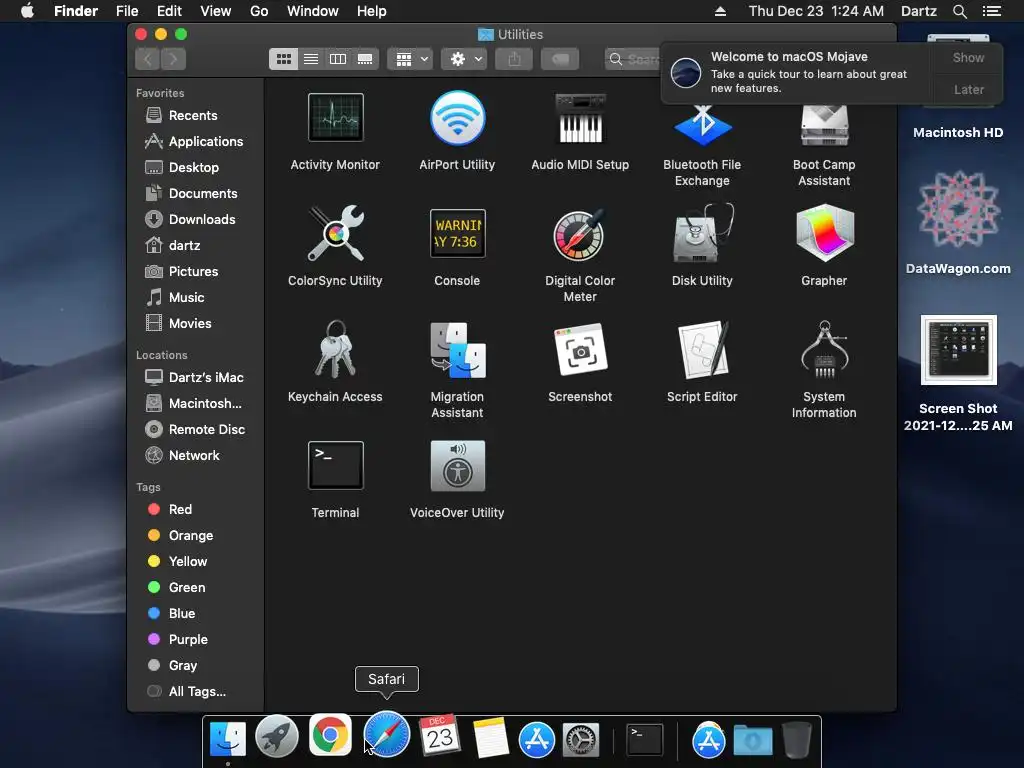Viewport: 1024px width, 768px height.
Task: Launch AirPort Utility icon
Action: 457,118
